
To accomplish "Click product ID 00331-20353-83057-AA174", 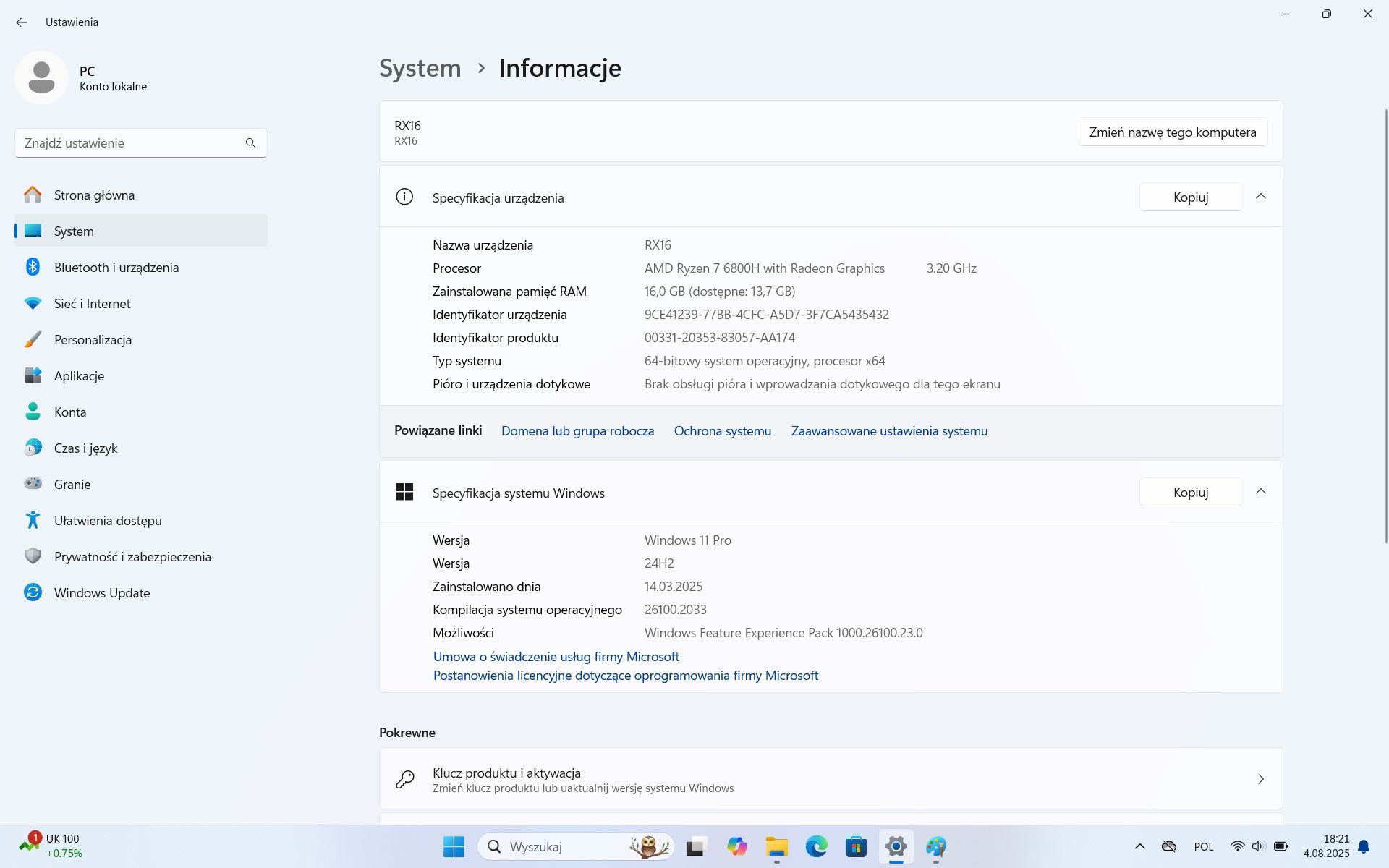I will tap(719, 337).
